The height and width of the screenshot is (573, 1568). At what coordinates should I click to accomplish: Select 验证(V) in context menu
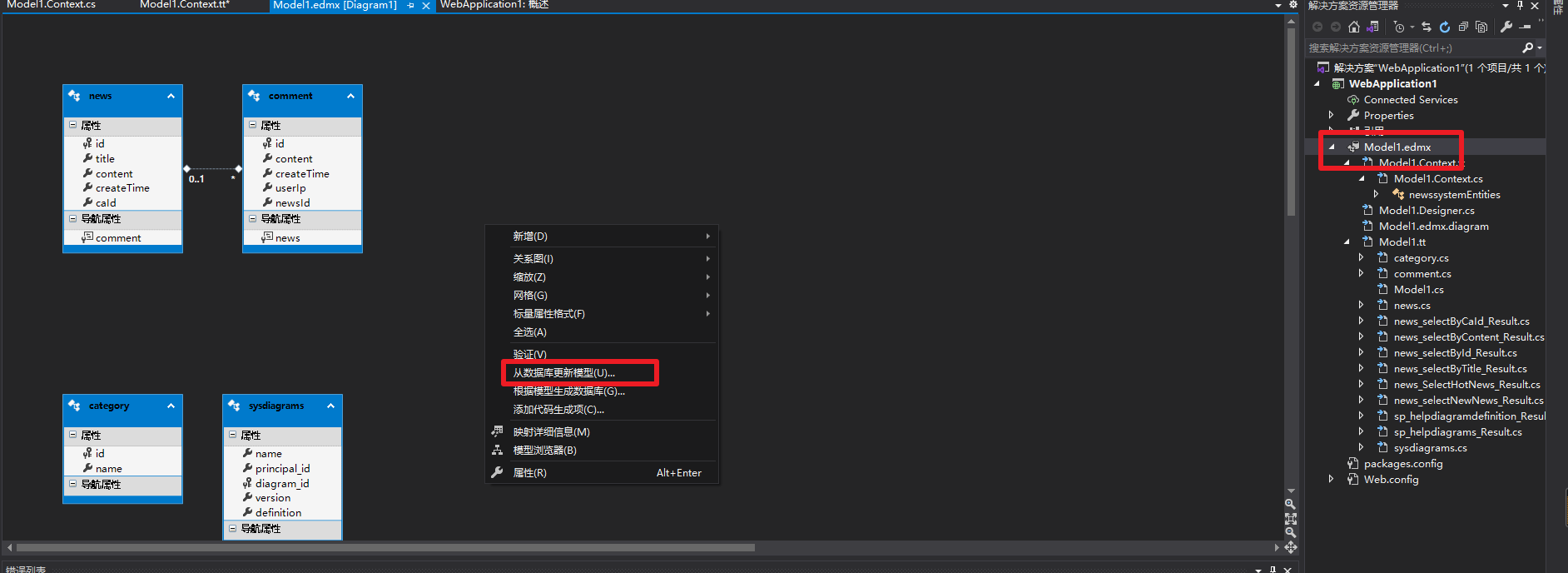pyautogui.click(x=603, y=354)
